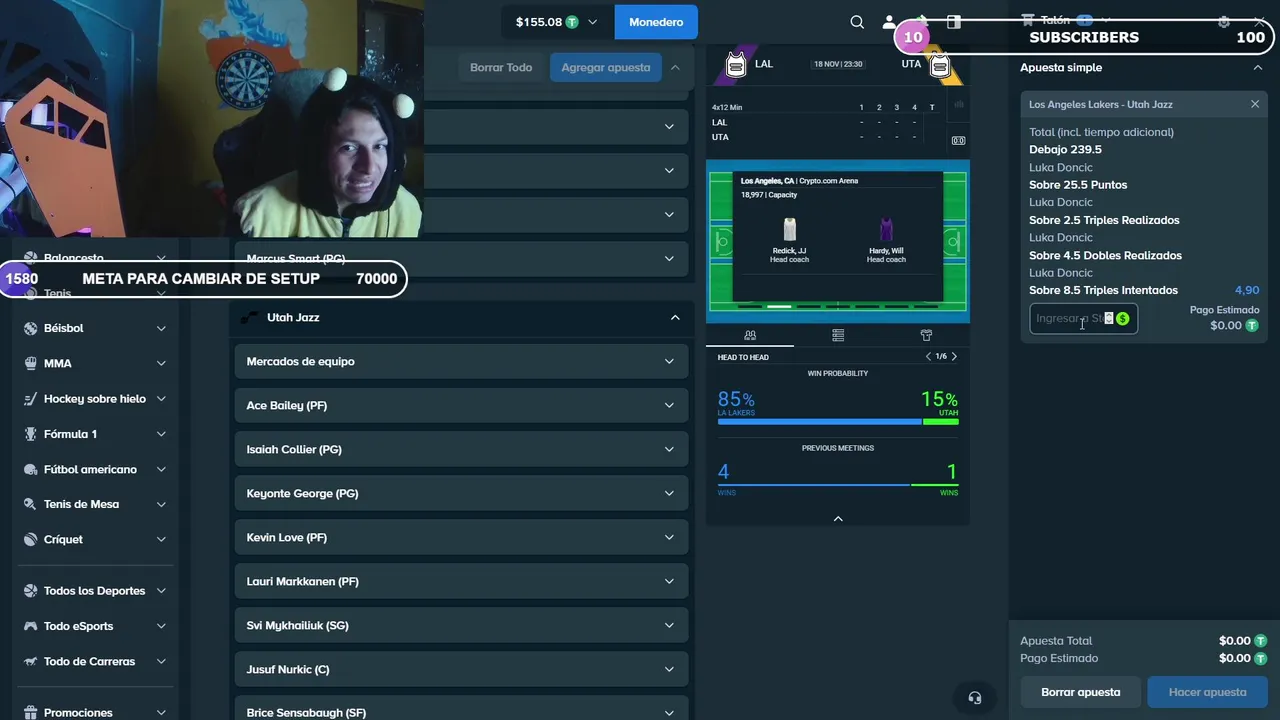Image resolution: width=1280 pixels, height=720 pixels.
Task: Expand the Fórmula 1 chevron
Action: point(161,434)
